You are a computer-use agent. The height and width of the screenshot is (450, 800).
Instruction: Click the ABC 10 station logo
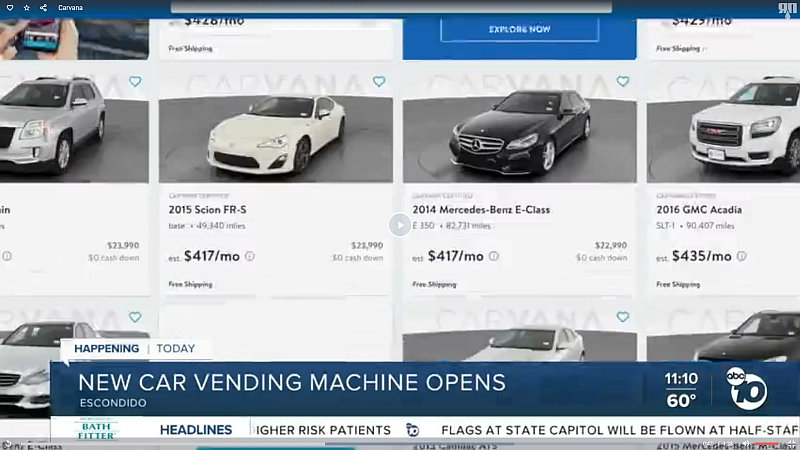tap(746, 388)
